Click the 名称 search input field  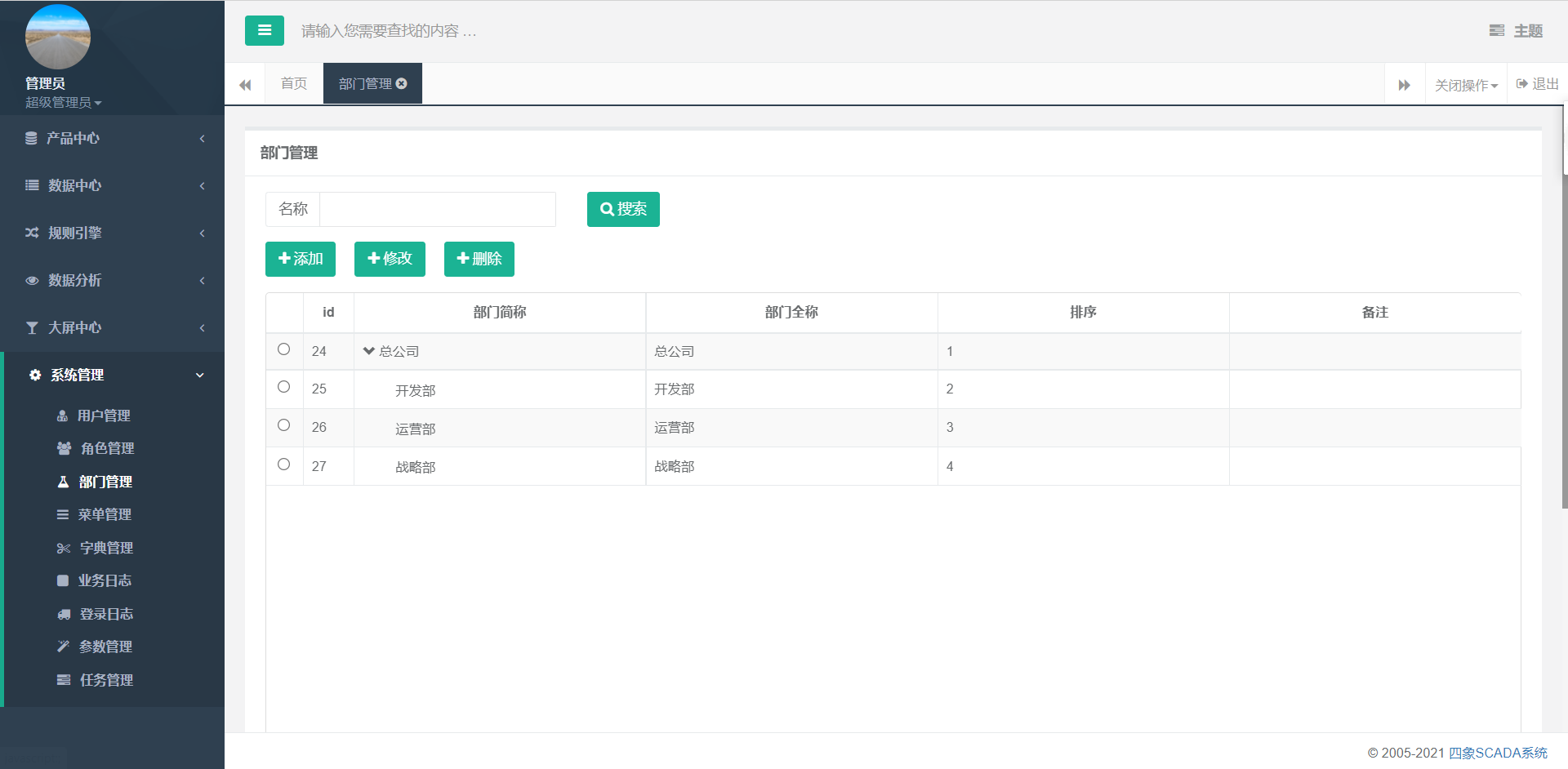pos(437,210)
